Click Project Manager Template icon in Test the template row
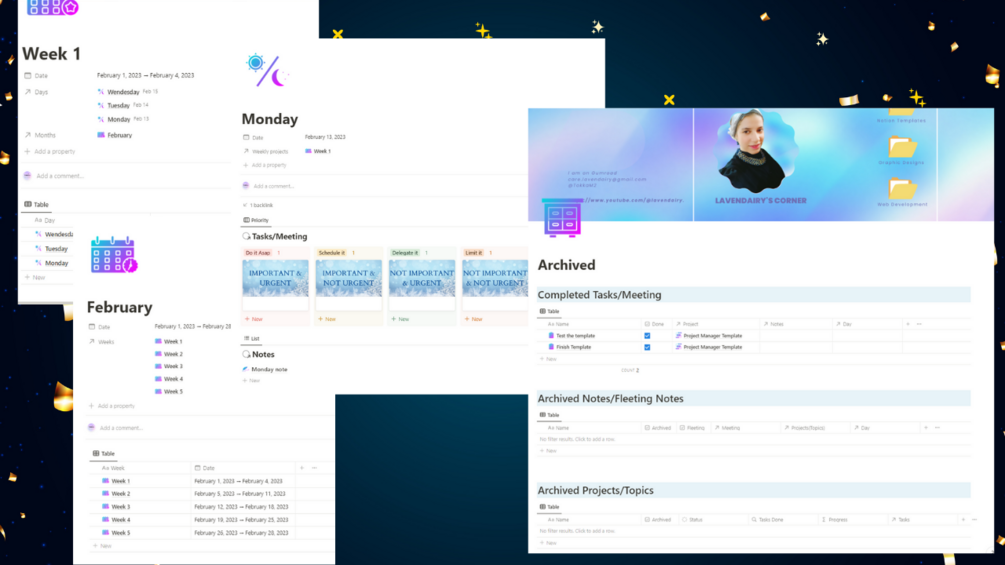1005x565 pixels. (678, 336)
